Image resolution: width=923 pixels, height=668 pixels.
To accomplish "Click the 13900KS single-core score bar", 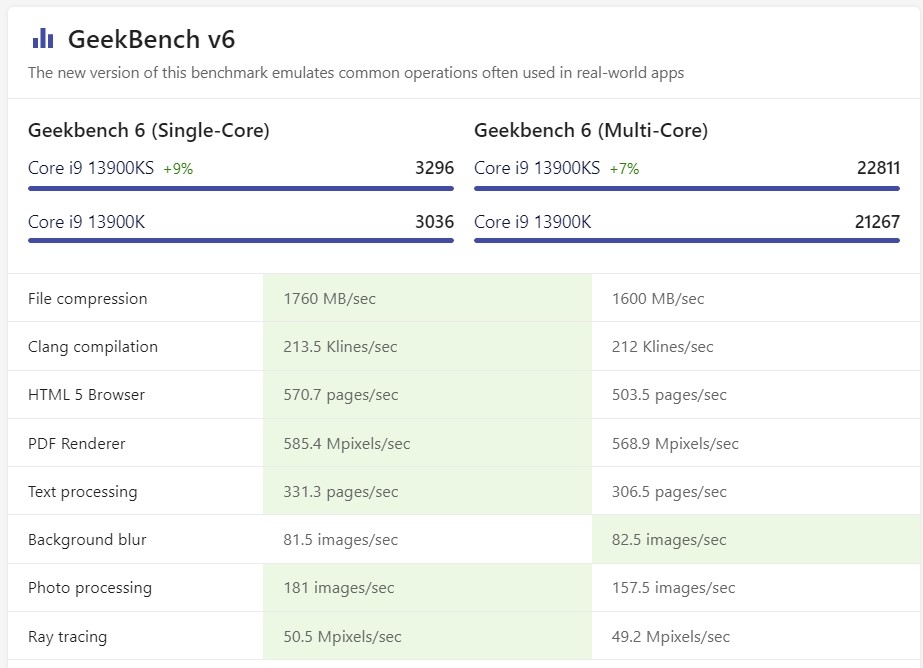I will click(x=241, y=188).
